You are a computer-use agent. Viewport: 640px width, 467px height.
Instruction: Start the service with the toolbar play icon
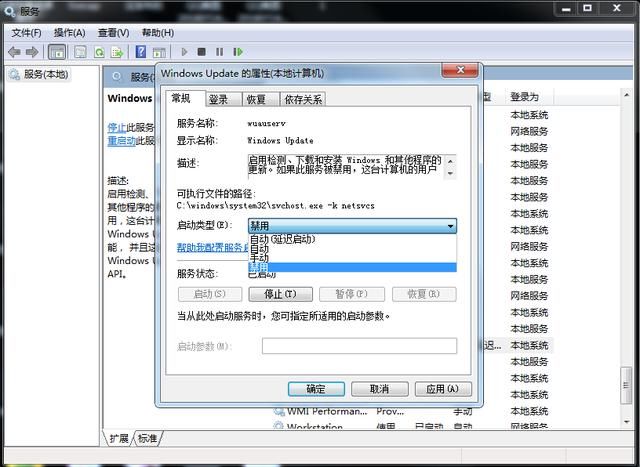tap(184, 52)
